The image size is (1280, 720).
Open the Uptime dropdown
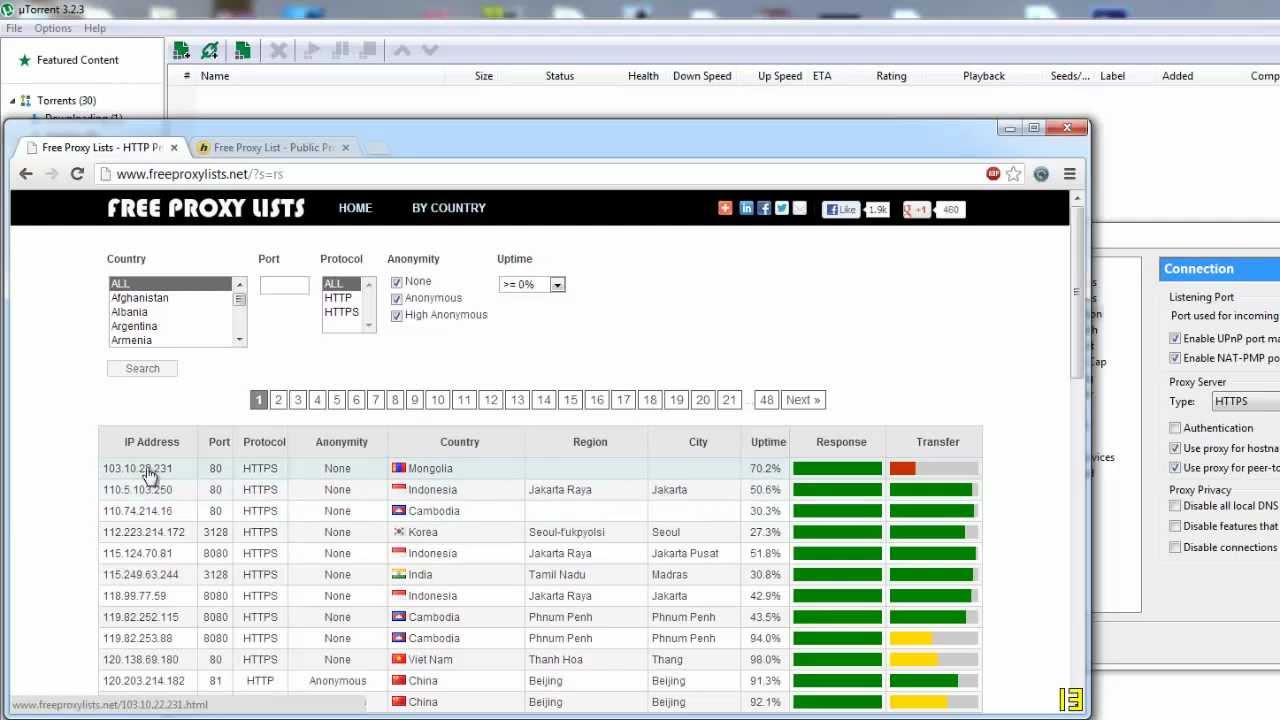click(x=532, y=285)
